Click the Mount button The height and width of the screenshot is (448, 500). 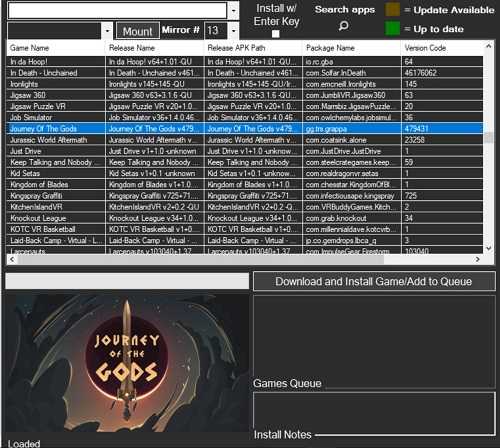pyautogui.click(x=138, y=31)
